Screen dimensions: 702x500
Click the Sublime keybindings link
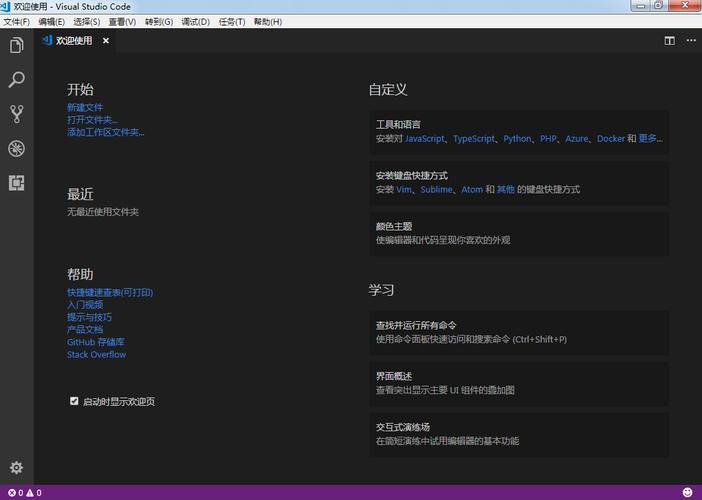click(x=437, y=189)
